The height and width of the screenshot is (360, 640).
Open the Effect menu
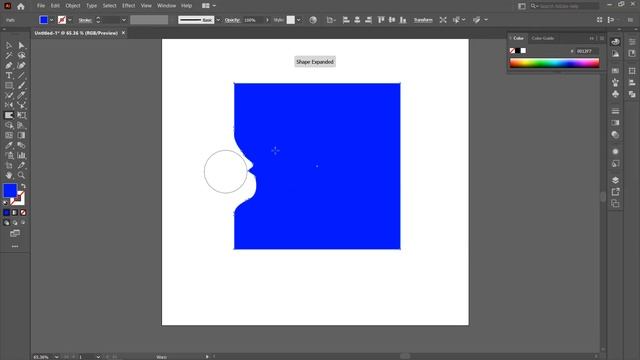point(129,6)
